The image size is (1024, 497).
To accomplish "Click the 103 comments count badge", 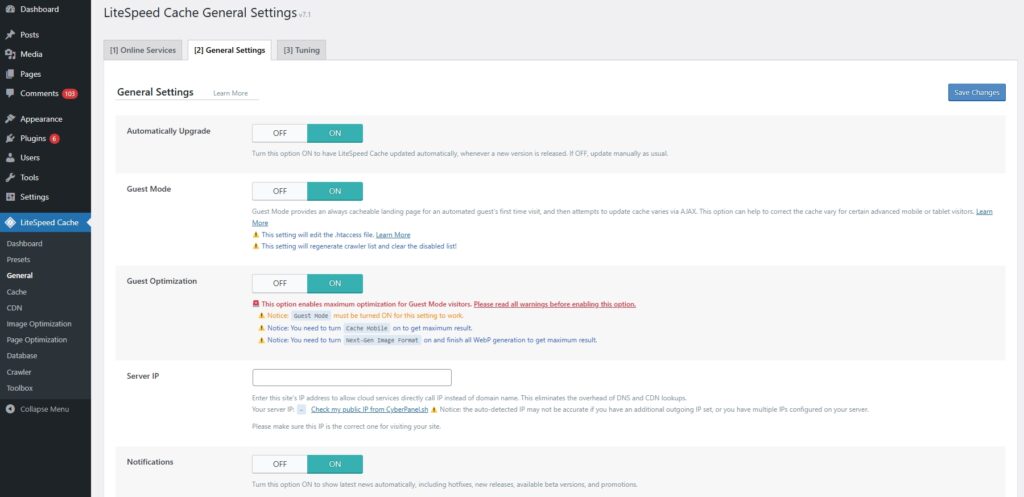I will (70, 93).
